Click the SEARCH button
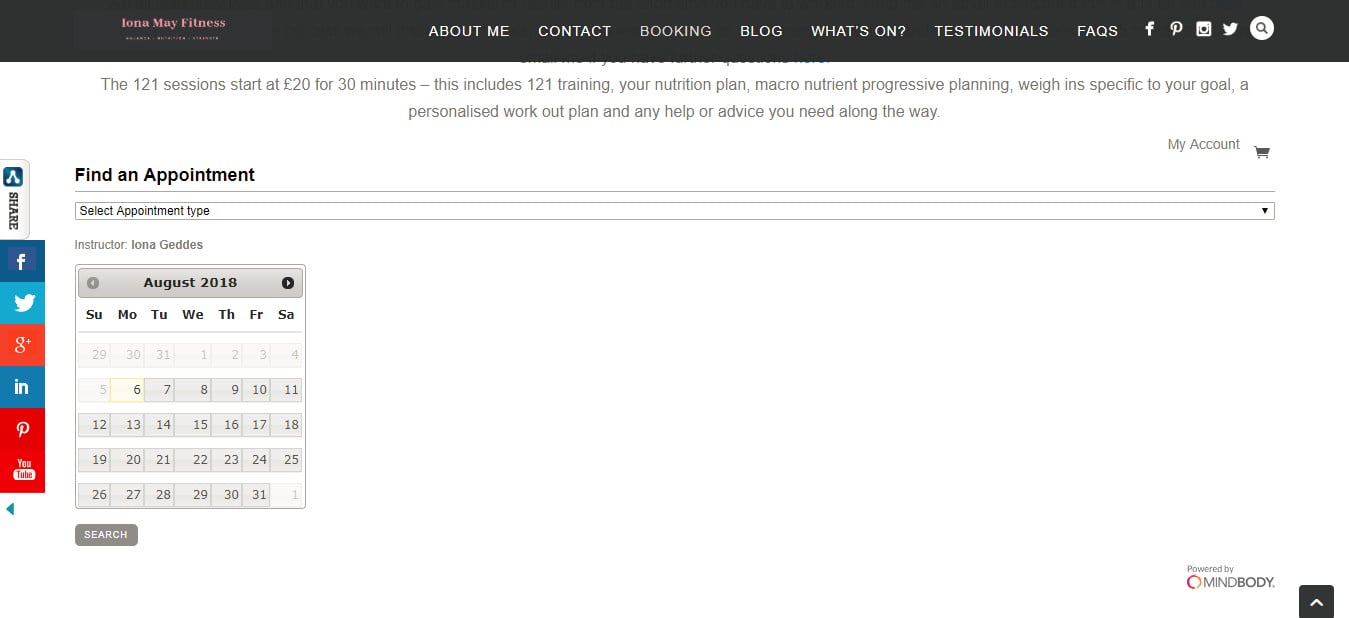 (x=106, y=535)
